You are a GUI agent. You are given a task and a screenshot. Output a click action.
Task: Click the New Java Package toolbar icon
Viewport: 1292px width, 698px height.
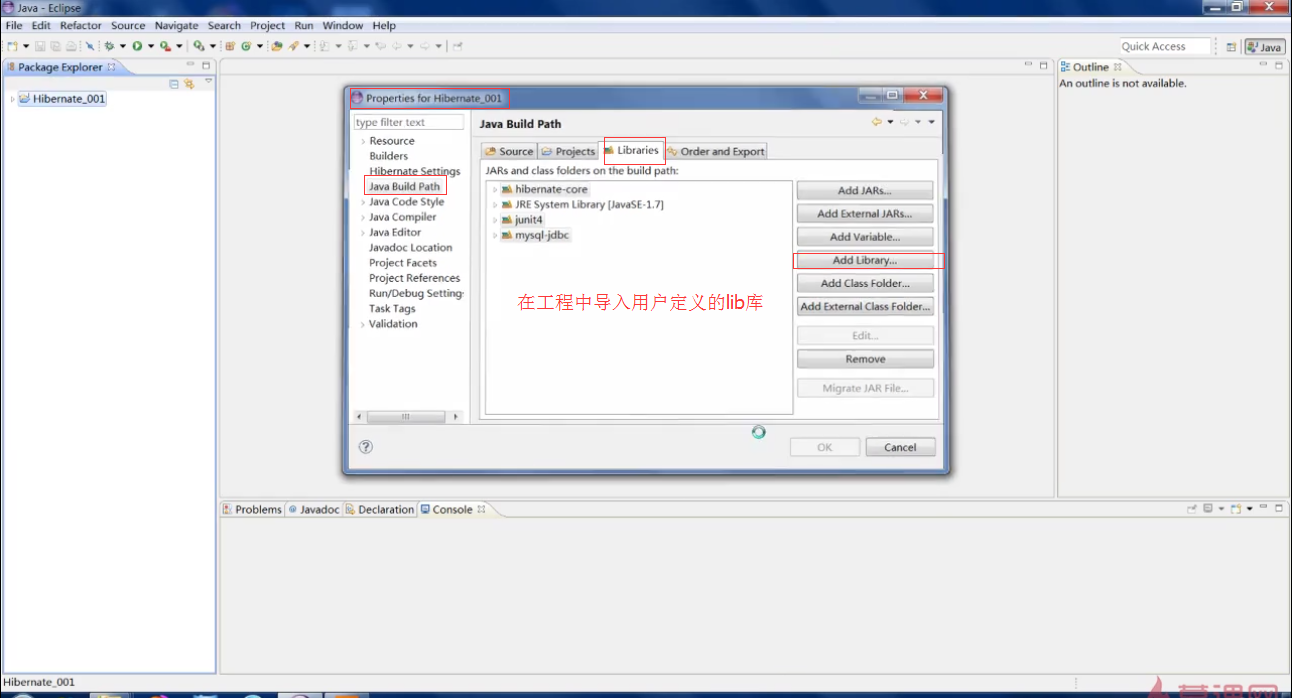230,46
